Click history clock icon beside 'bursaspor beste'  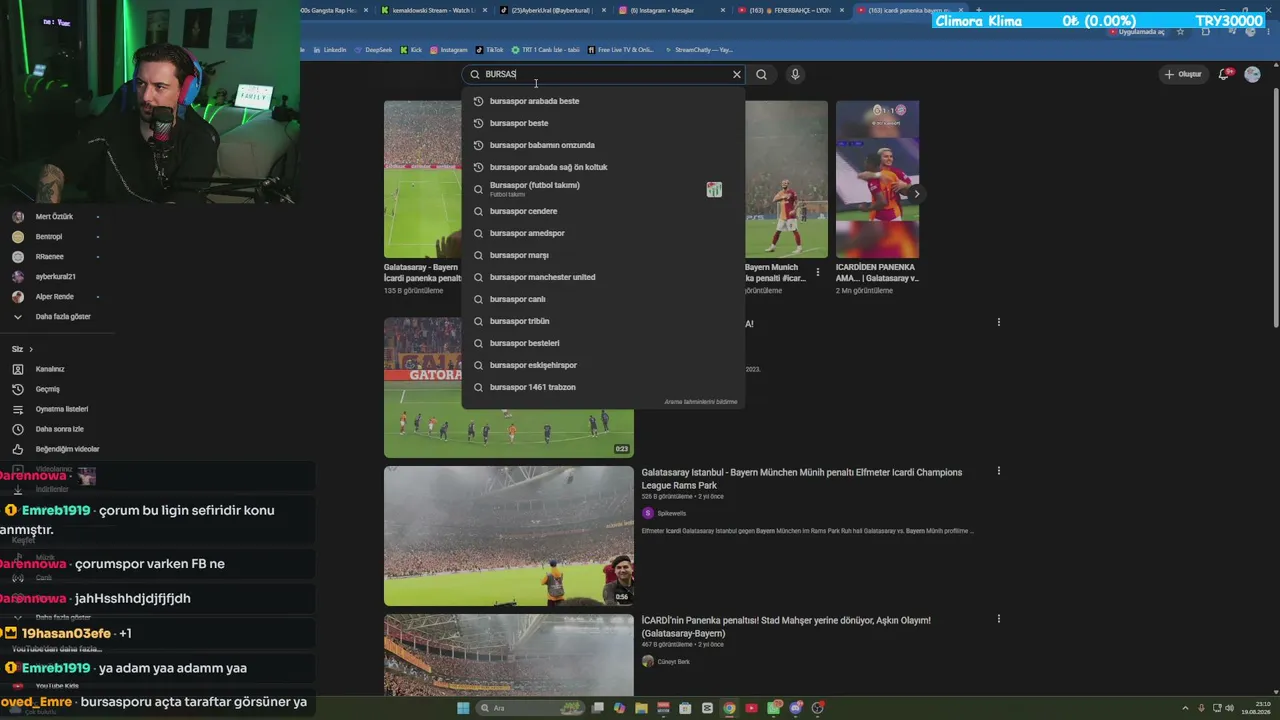[478, 123]
